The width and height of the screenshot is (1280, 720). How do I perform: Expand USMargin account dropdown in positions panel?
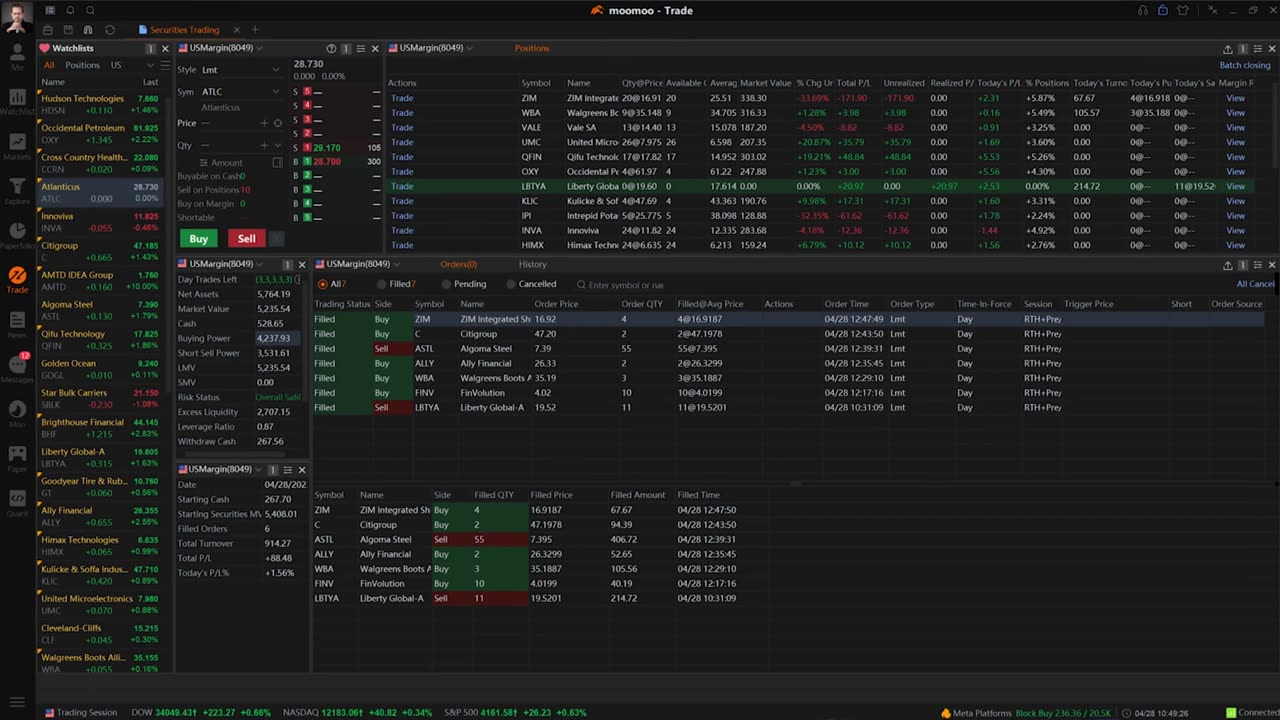469,48
